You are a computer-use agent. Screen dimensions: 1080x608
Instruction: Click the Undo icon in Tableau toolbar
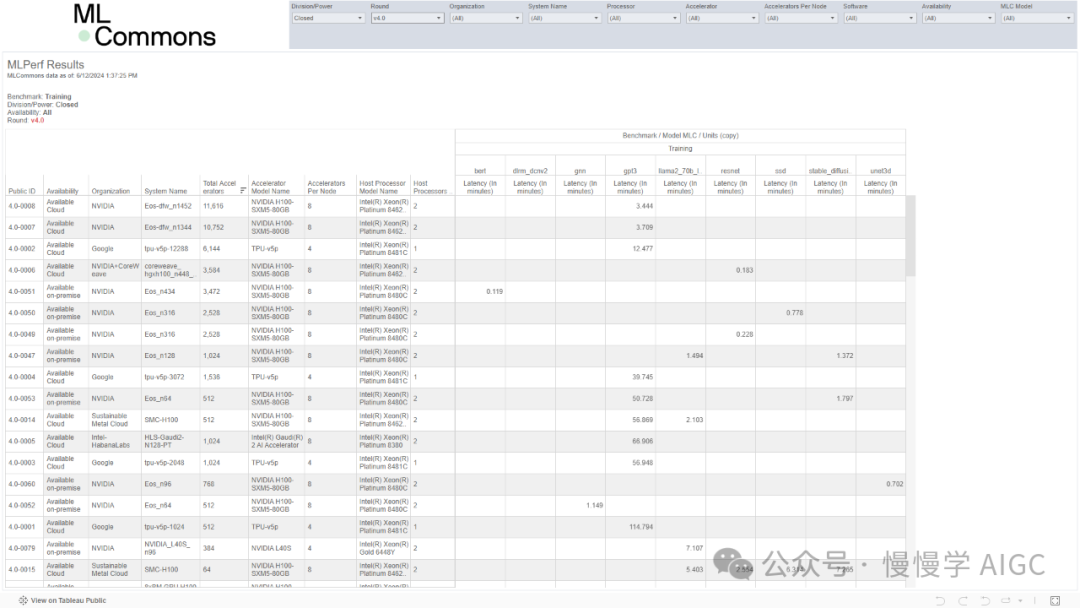tap(940, 600)
